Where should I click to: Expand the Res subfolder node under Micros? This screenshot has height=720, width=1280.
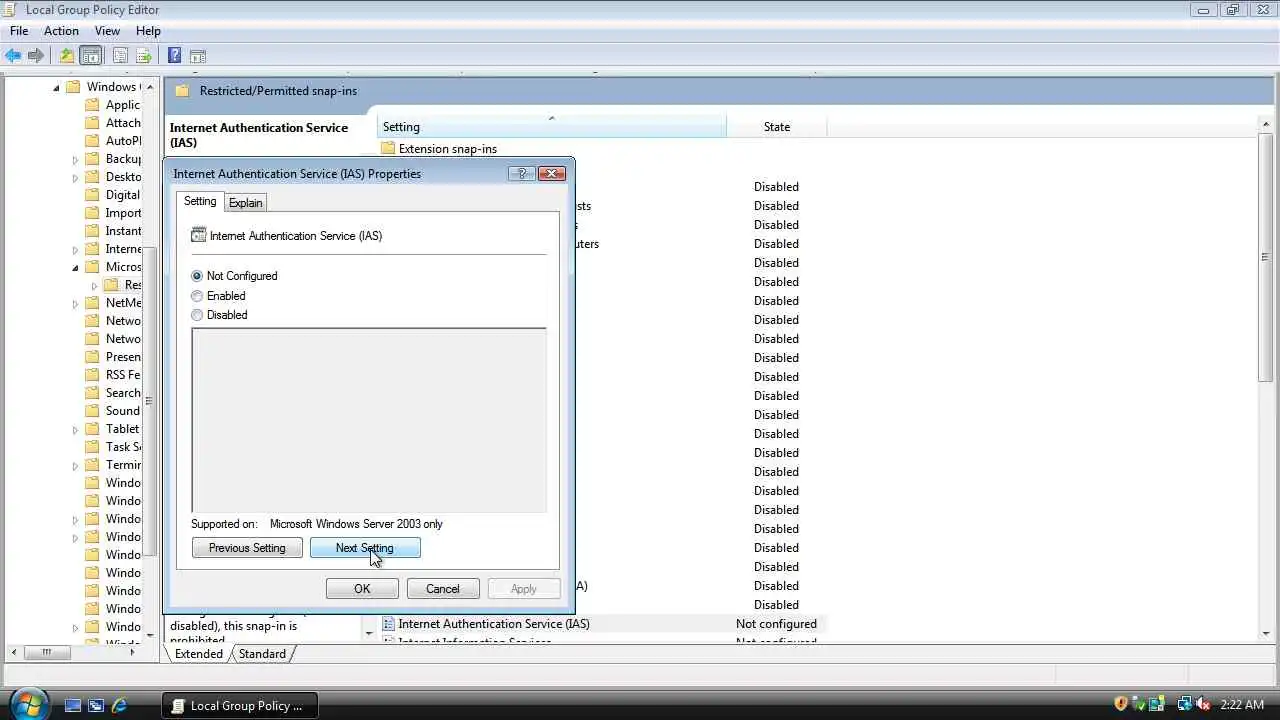point(94,285)
